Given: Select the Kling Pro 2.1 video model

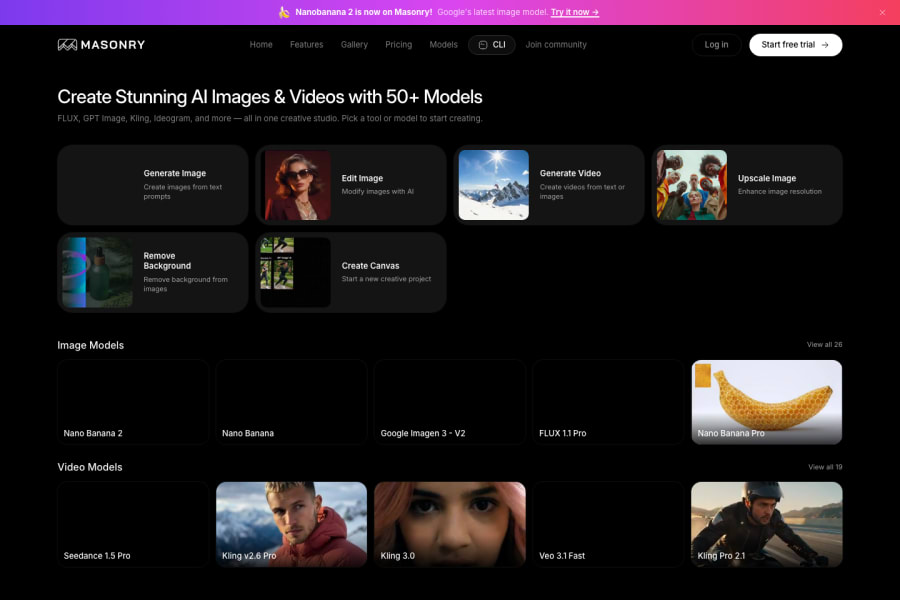Looking at the screenshot, I should [767, 524].
